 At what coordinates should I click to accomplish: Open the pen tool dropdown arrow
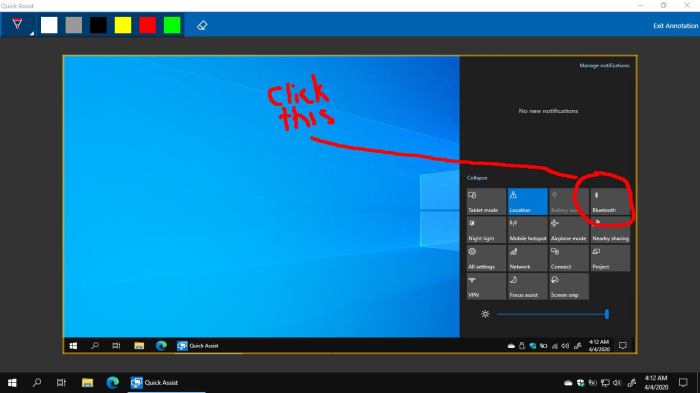pyautogui.click(x=32, y=33)
